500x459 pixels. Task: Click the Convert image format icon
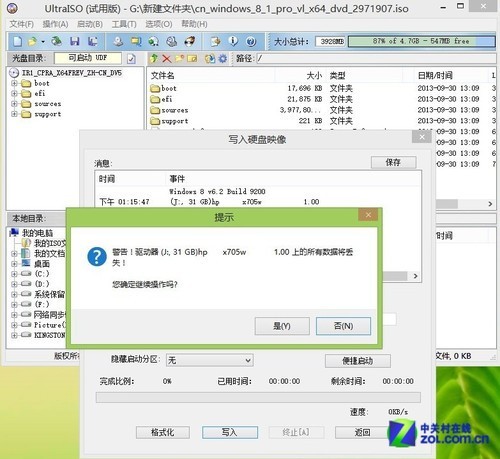click(x=136, y=41)
